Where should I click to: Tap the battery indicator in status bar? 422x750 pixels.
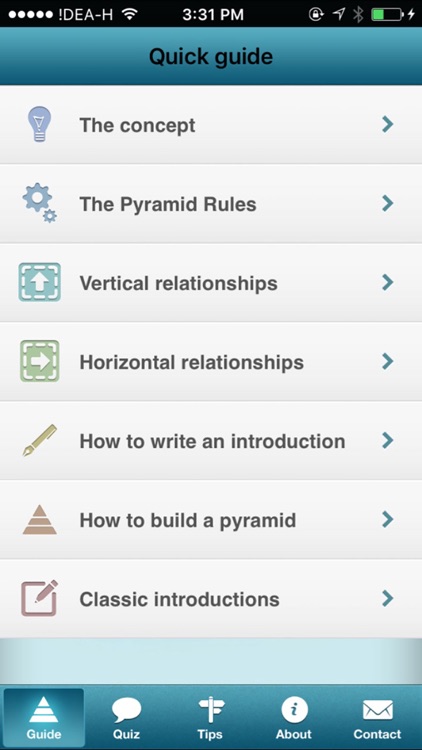coord(387,14)
